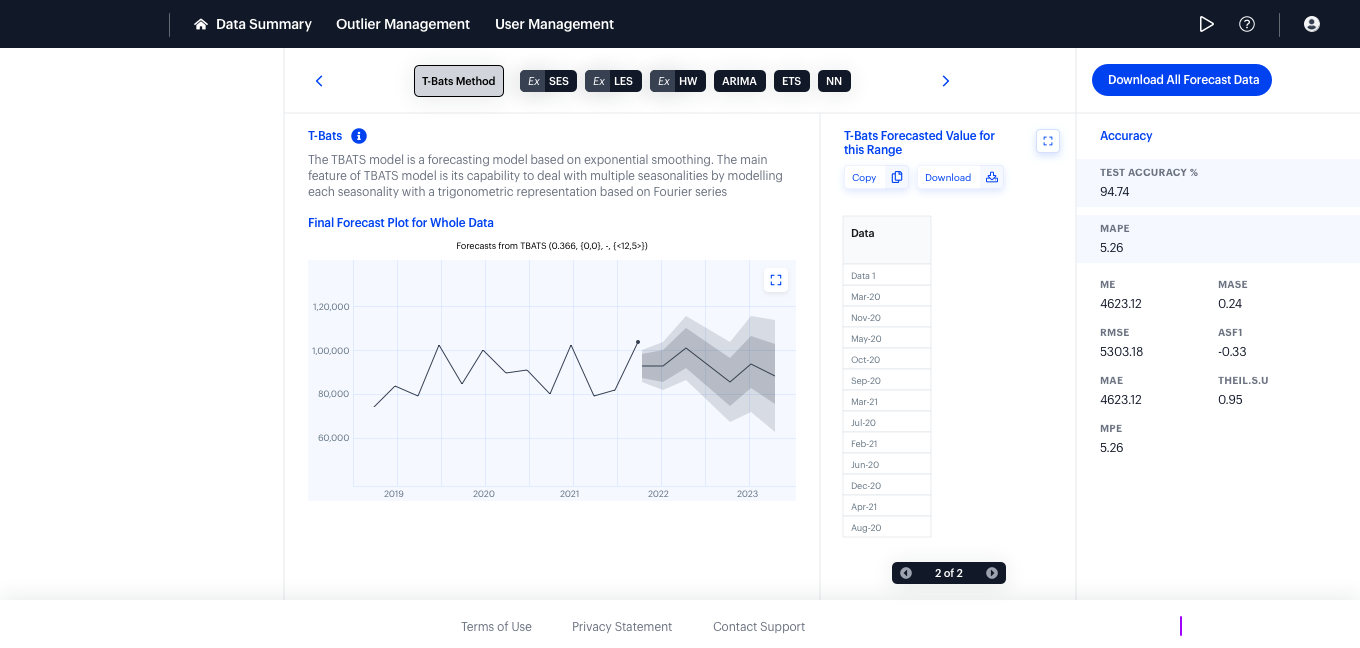1360x648 pixels.
Task: Show next forecasting methods chevron
Action: (946, 81)
